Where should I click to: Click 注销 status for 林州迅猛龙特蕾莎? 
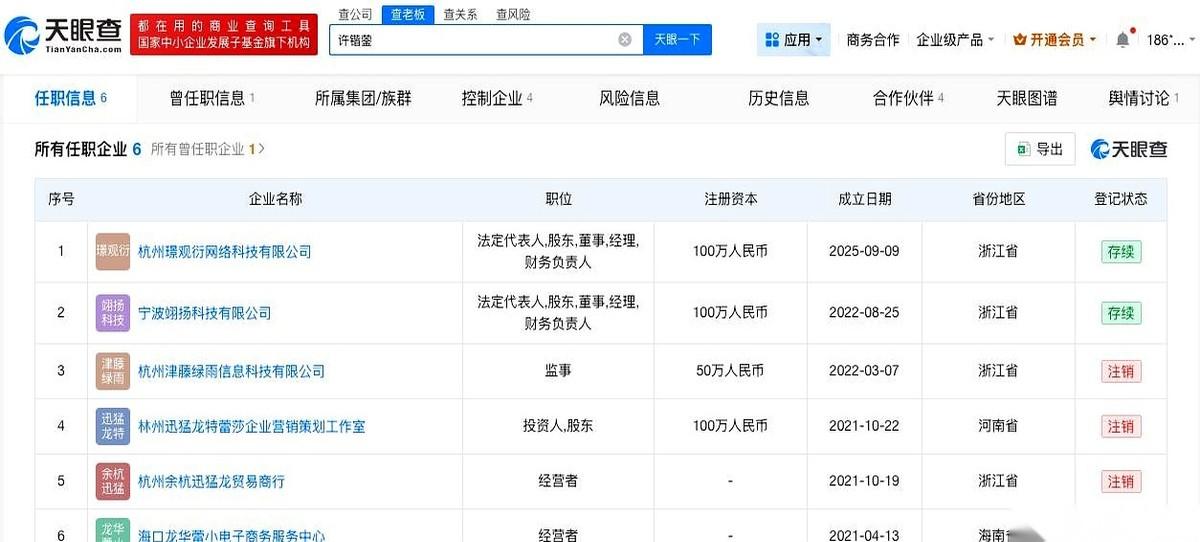[x=1121, y=426]
